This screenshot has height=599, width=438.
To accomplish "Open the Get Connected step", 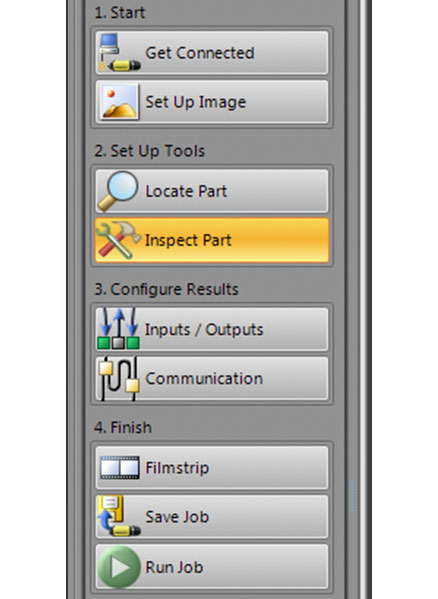I will click(212, 53).
